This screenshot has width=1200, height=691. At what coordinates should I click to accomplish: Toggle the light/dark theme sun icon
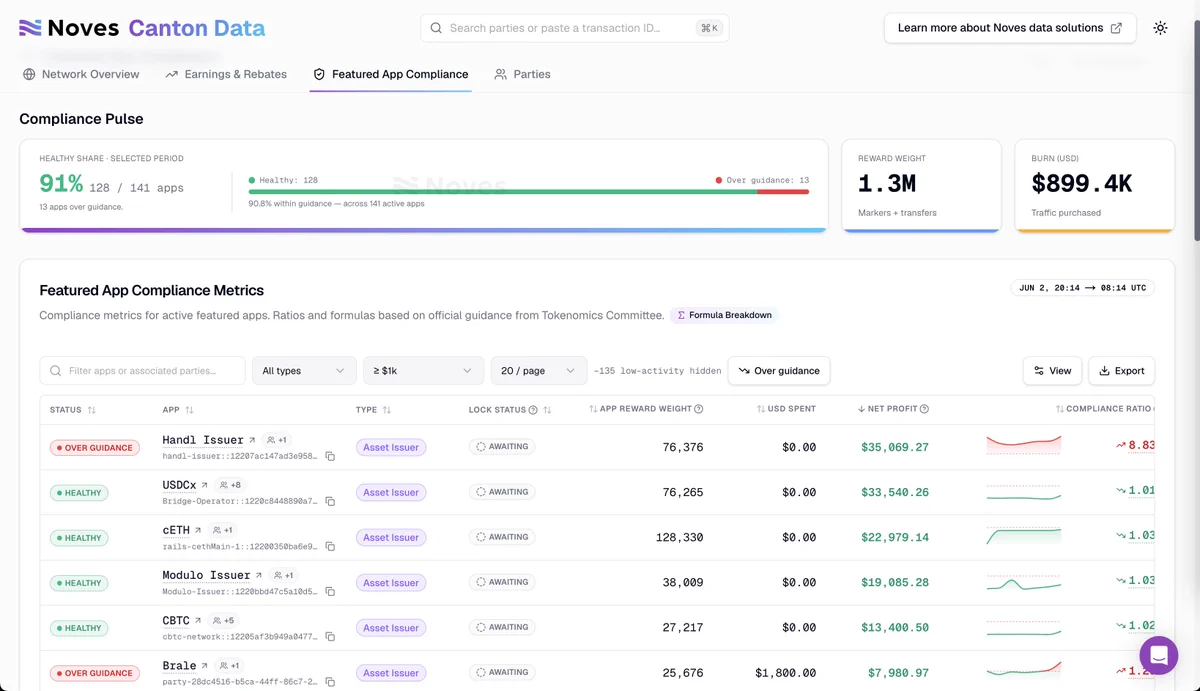click(x=1160, y=28)
